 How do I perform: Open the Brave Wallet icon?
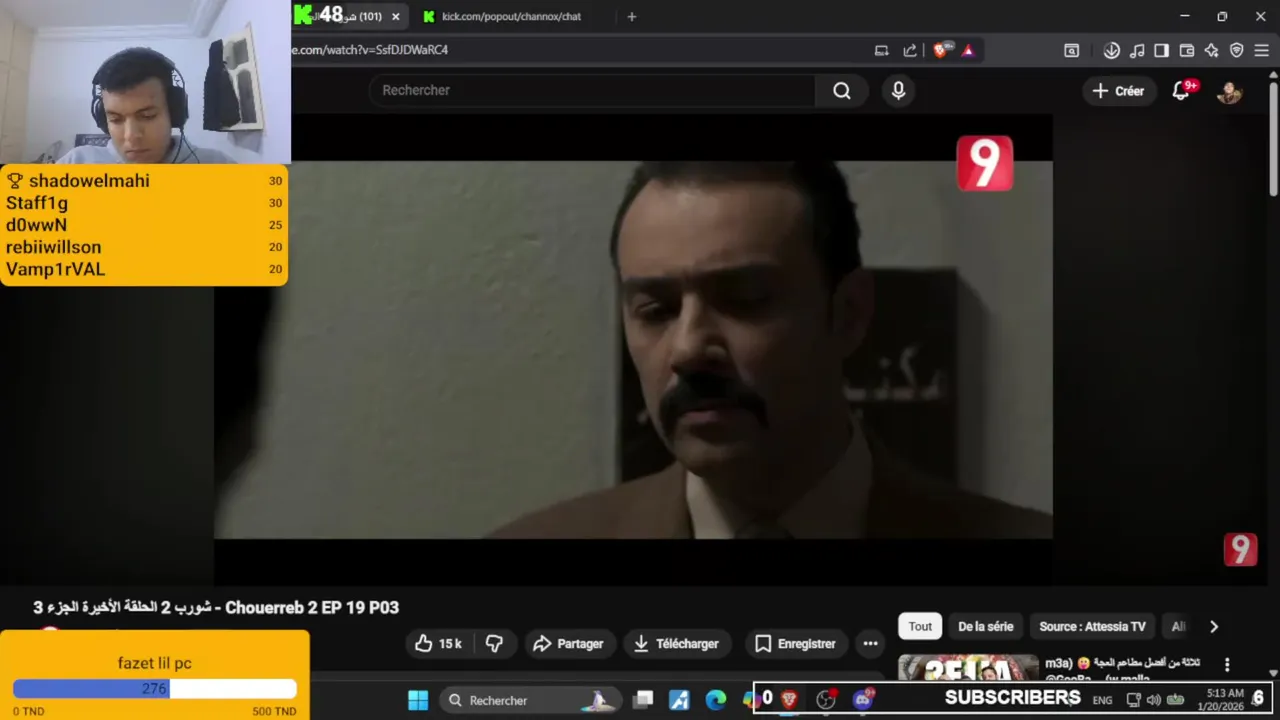(x=1187, y=50)
